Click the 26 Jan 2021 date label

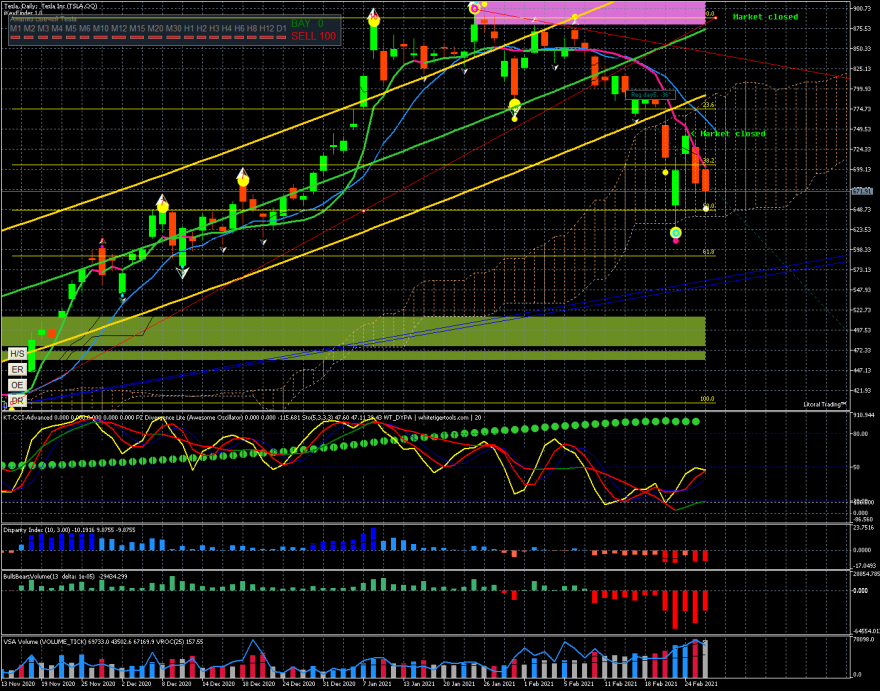point(499,684)
